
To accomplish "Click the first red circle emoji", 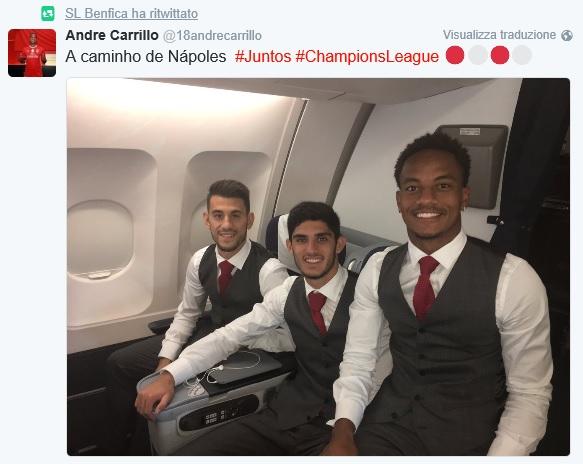I will pos(455,55).
